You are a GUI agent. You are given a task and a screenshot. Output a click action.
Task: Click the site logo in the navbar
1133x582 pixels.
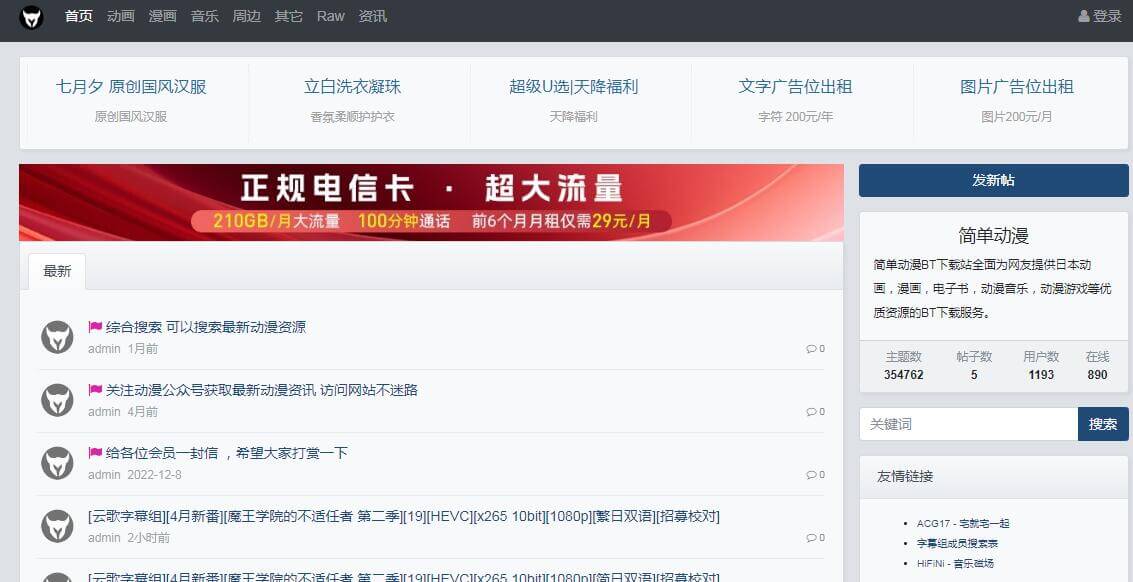tap(31, 17)
